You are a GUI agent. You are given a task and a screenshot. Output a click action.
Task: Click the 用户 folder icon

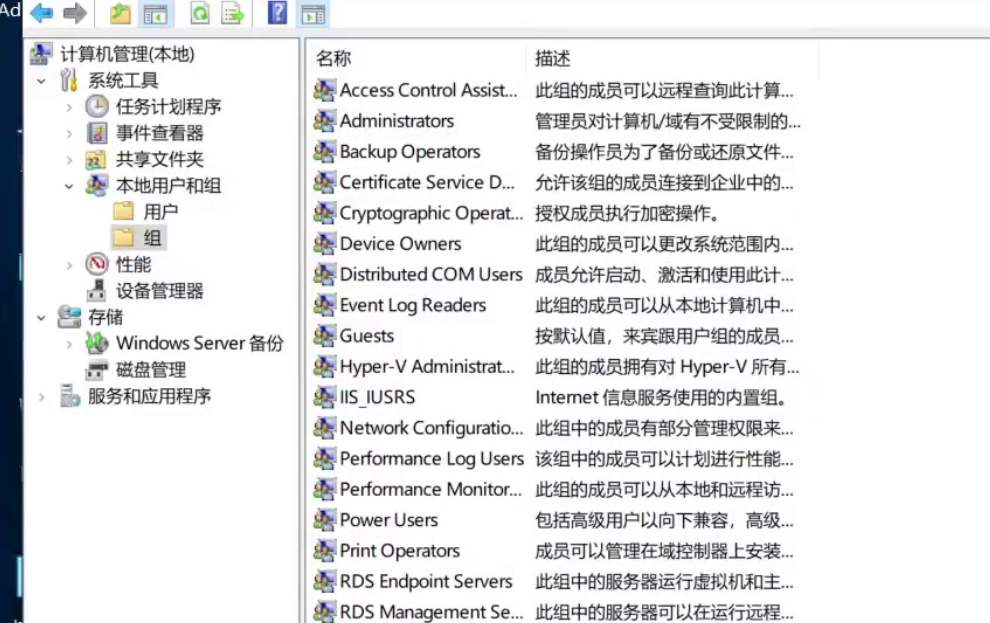pyautogui.click(x=124, y=211)
